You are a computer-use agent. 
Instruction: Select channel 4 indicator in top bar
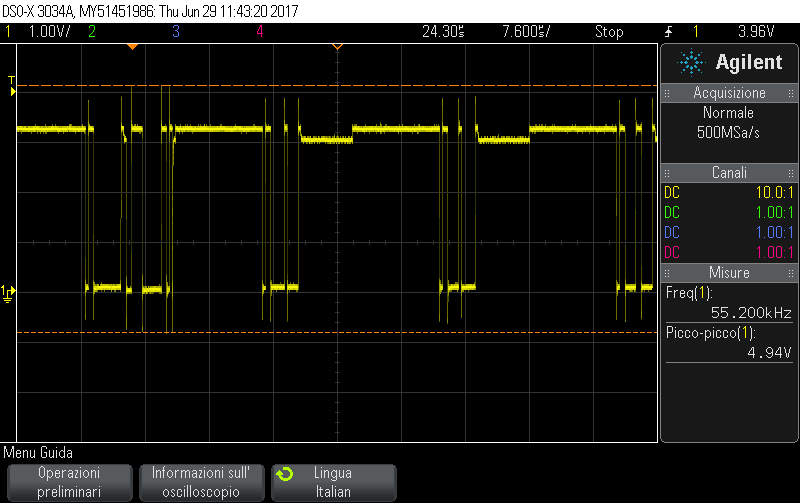[260, 32]
